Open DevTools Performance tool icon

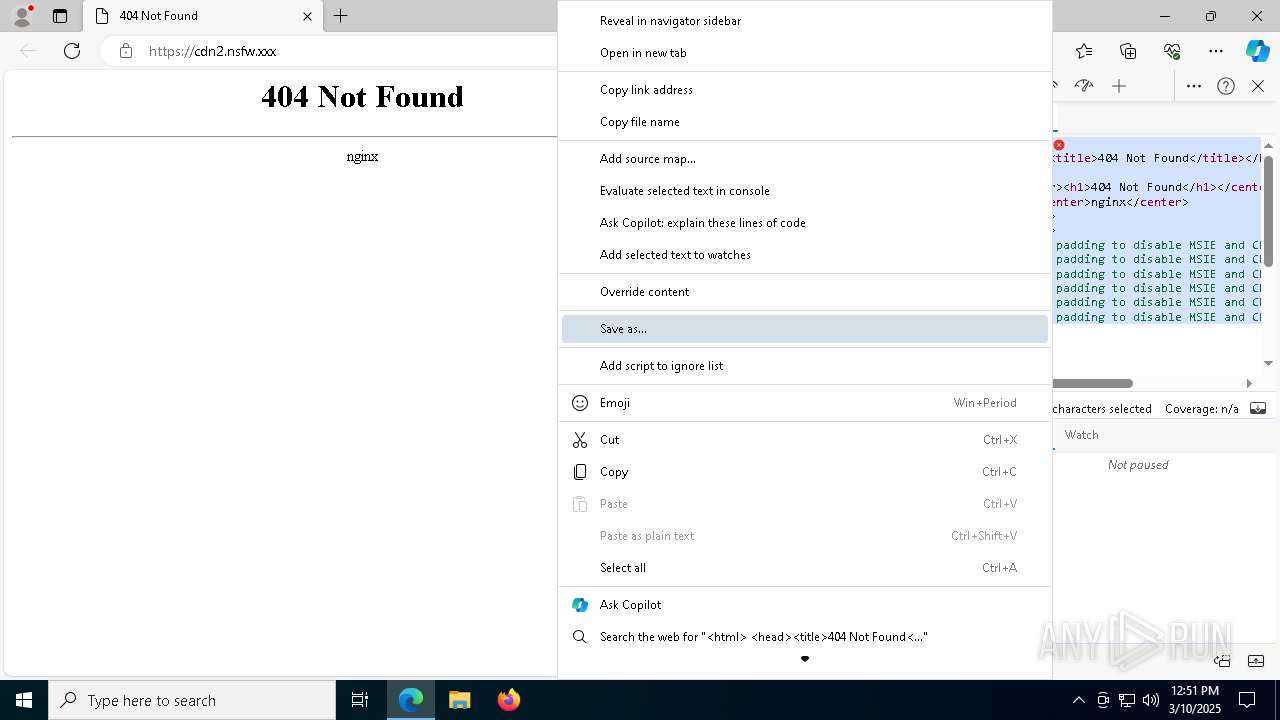pos(1085,86)
